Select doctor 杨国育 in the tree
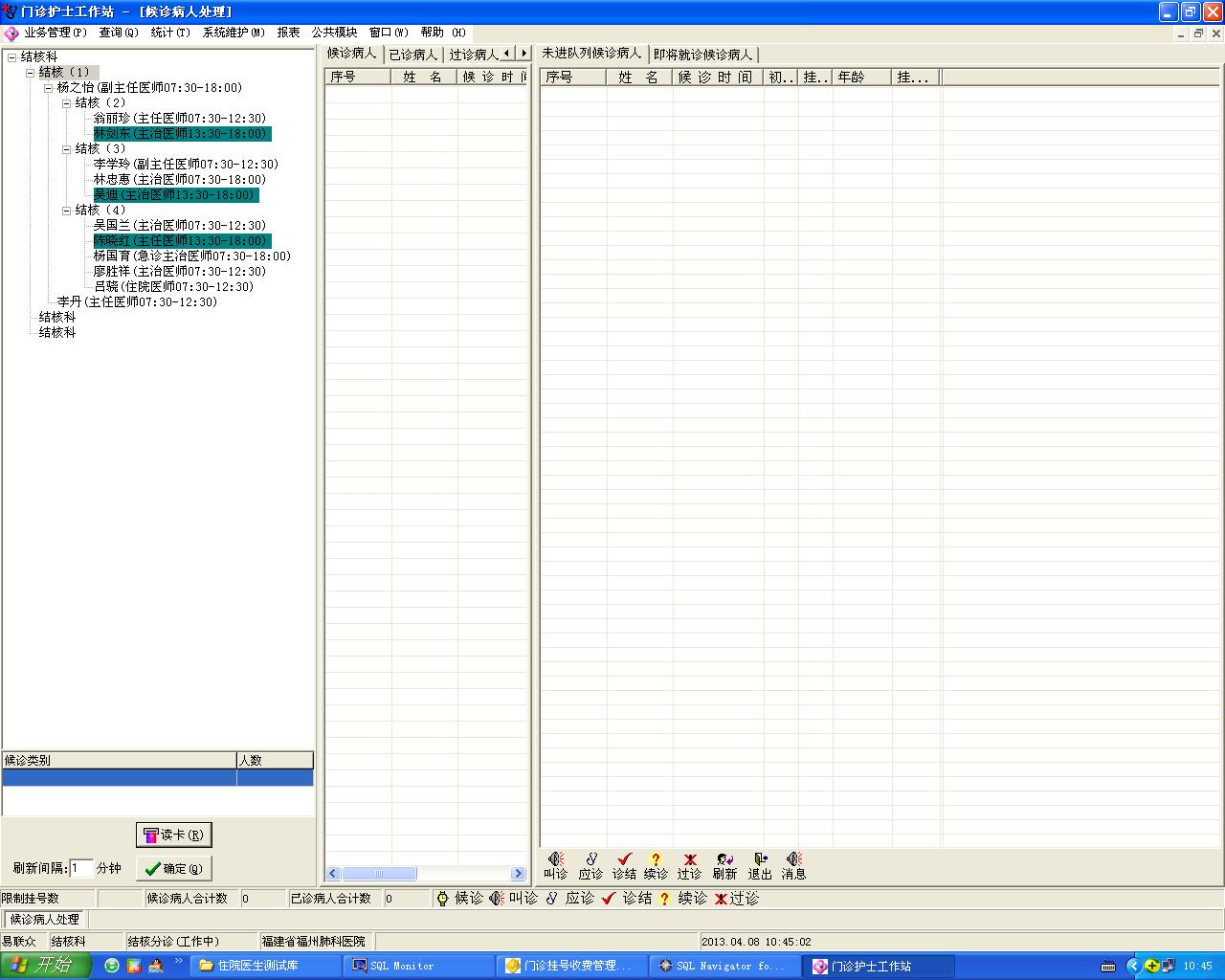This screenshot has height=980, width=1225. coord(192,256)
